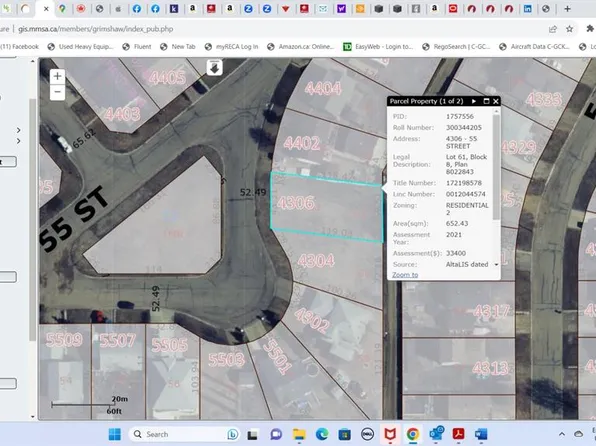Open File Explorer from the taskbar
Screen dimensions: 596x446
[299, 434]
